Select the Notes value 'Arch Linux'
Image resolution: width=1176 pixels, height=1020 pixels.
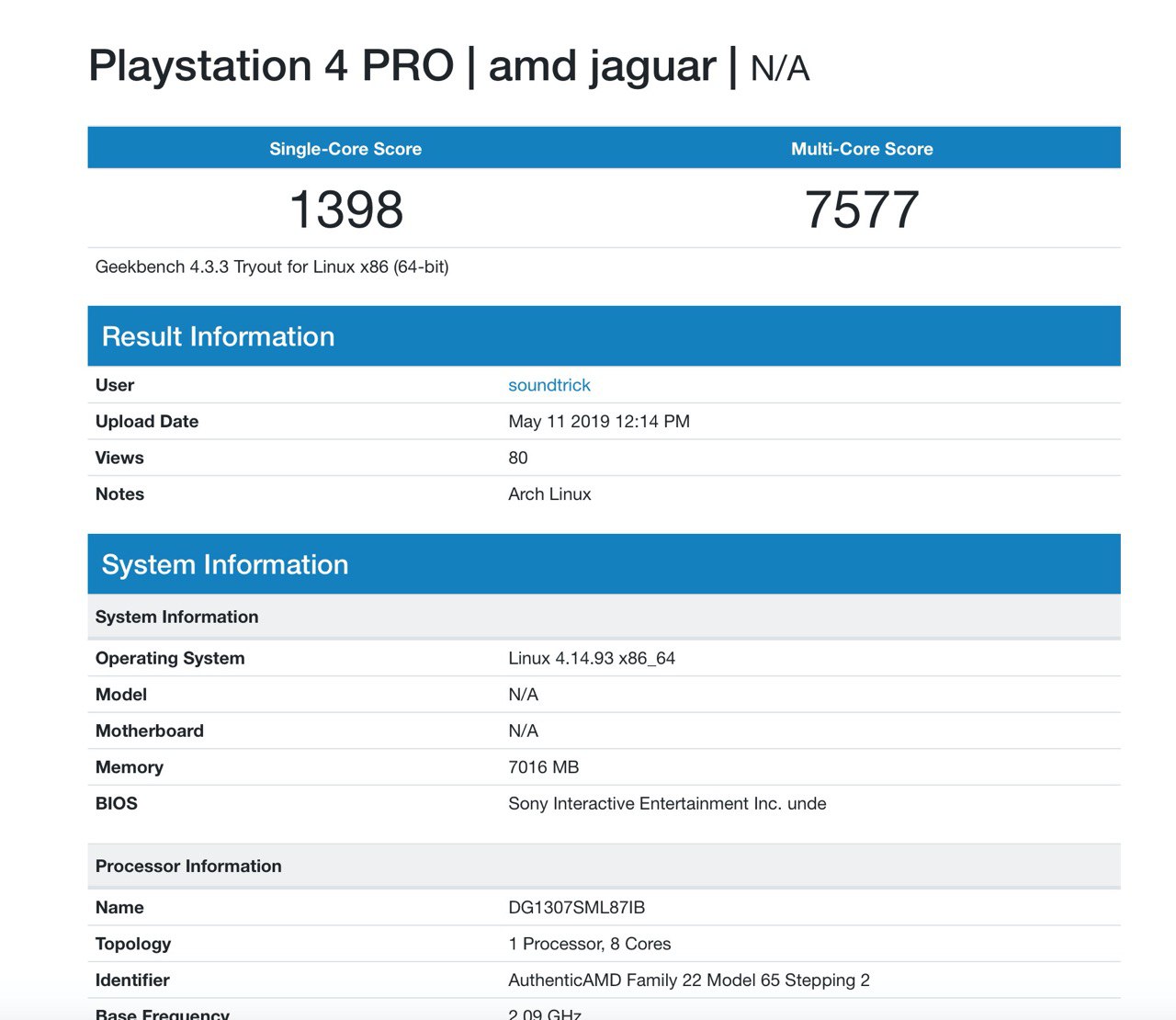coord(549,493)
